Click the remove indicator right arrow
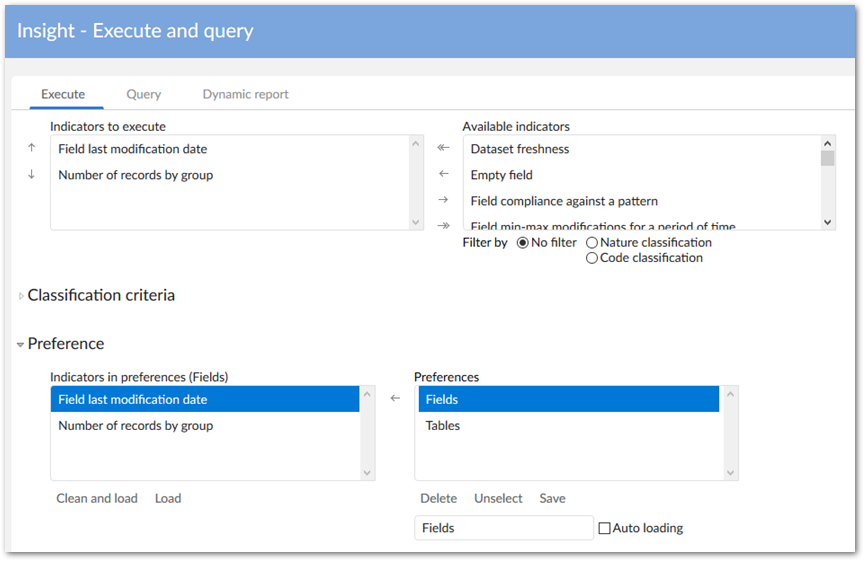The image size is (864, 561). [x=444, y=200]
